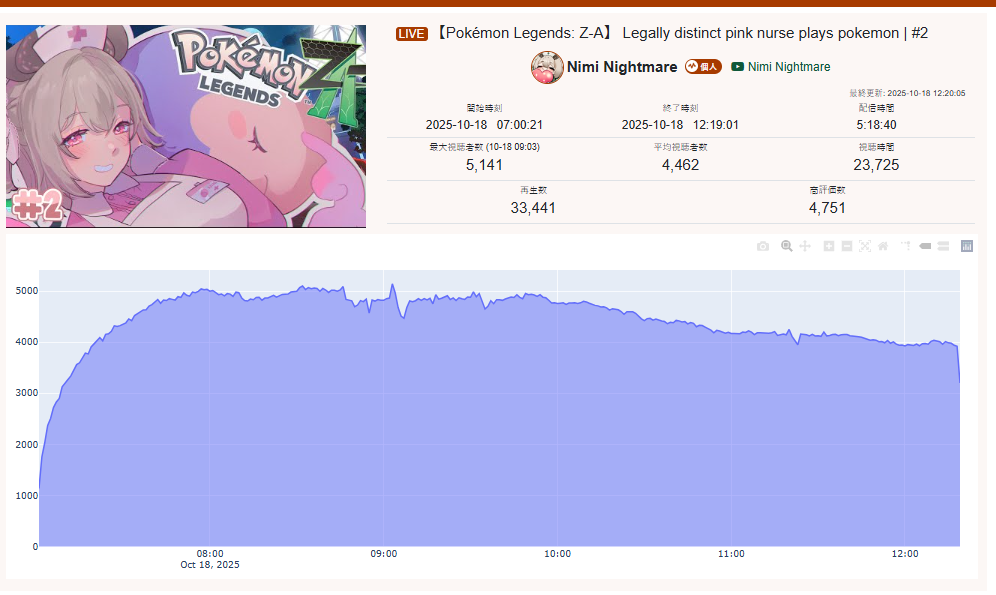Screen dimensions: 996x595
Task: Click the orange 個人 badge next to streamer name
Action: point(703,67)
